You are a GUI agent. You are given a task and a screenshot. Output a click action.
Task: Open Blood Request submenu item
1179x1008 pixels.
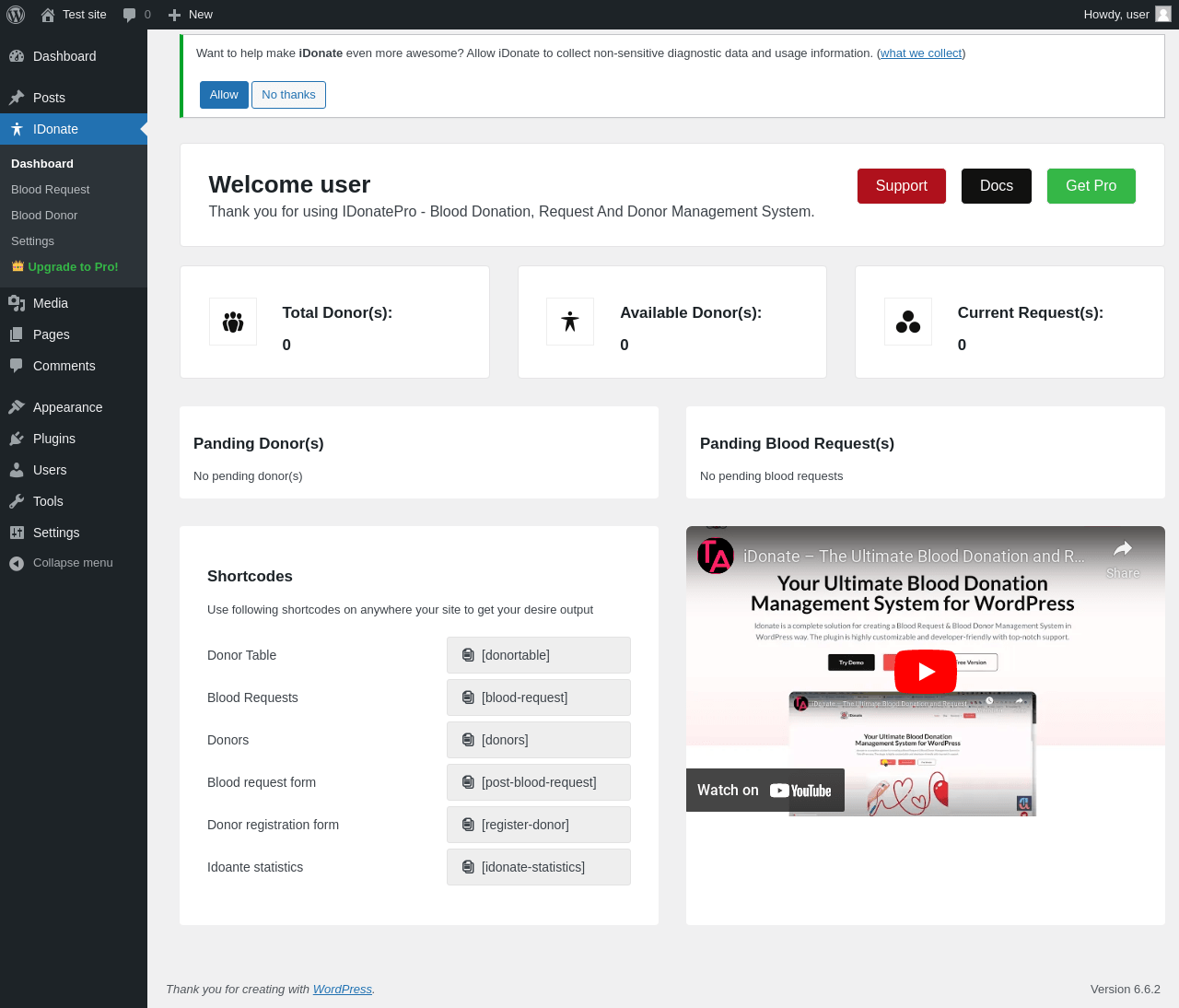tap(51, 190)
